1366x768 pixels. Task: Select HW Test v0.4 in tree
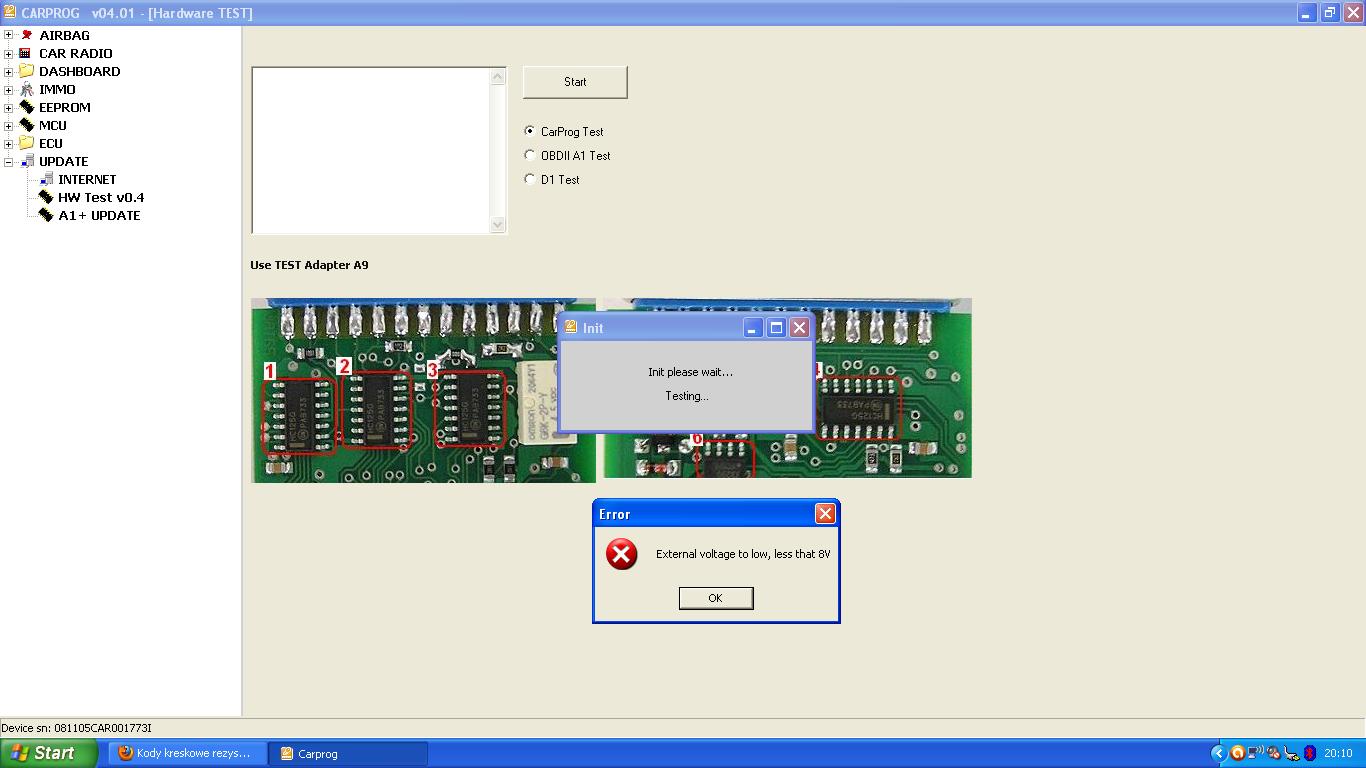pos(101,197)
